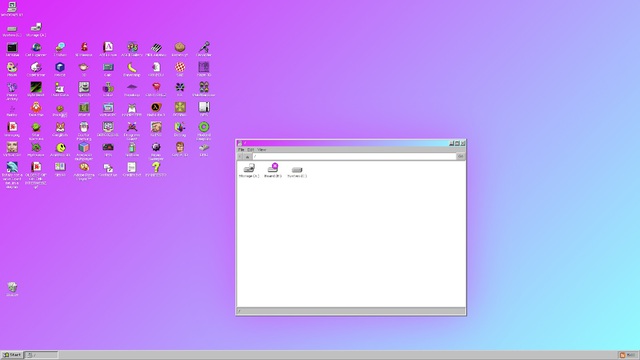Image resolution: width=640 pixels, height=360 pixels.
Task: Open the Edit menu in explorer window
Action: tap(251, 150)
